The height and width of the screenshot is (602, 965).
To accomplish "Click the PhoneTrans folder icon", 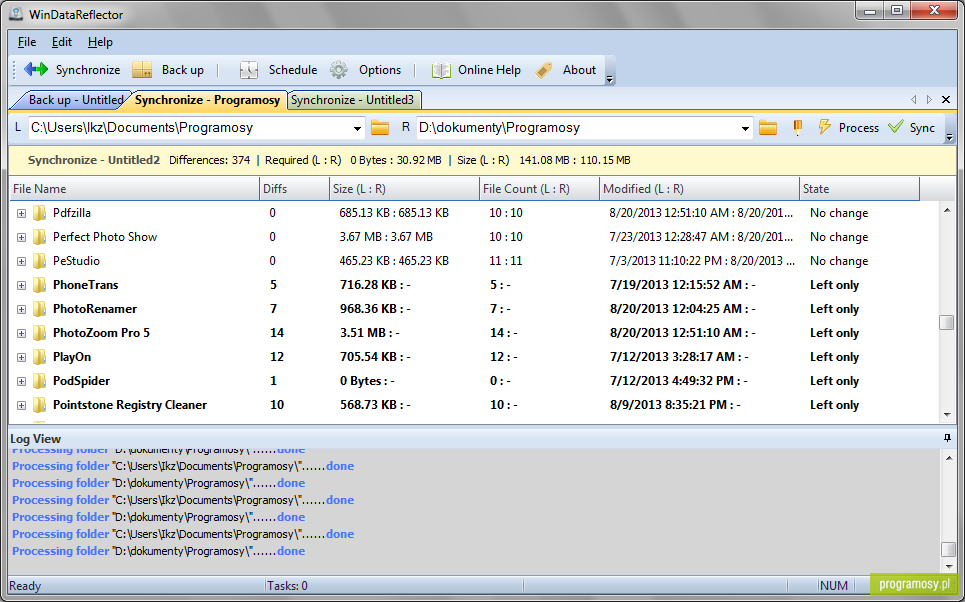I will 39,285.
